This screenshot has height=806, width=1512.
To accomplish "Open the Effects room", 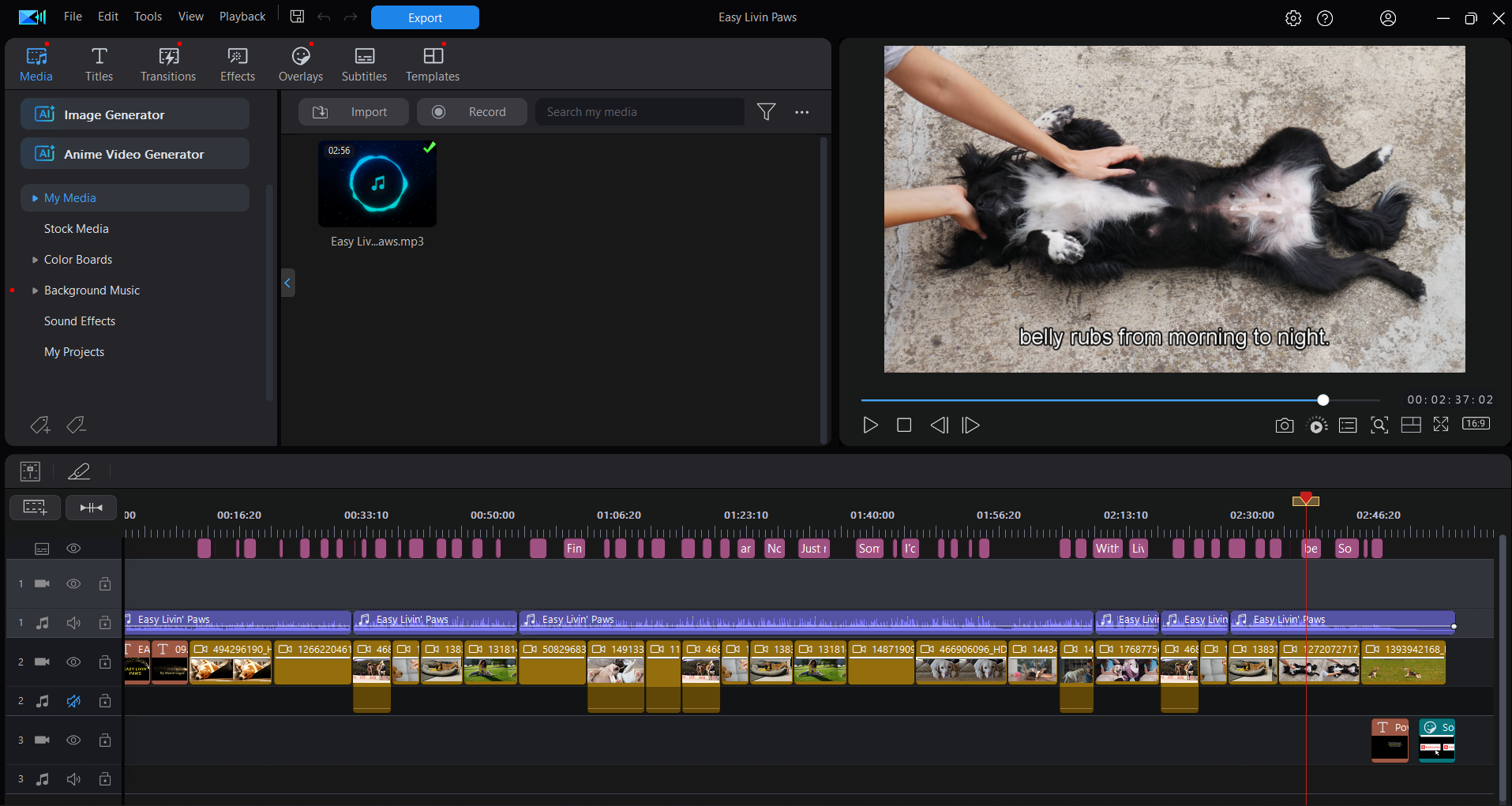I will point(237,64).
